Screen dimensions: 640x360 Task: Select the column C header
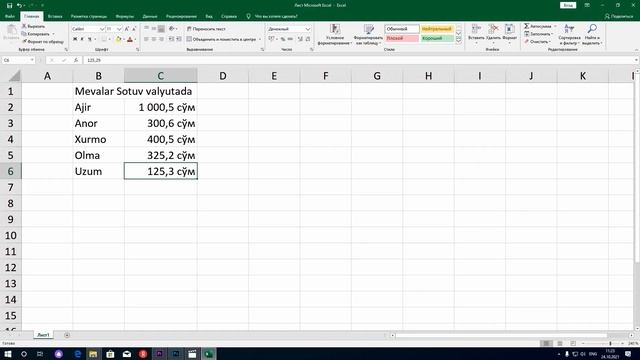(x=160, y=76)
